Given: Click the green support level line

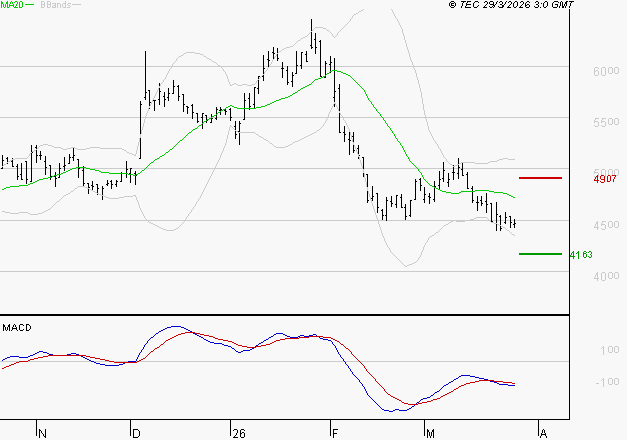Looking at the screenshot, I should pos(540,254).
